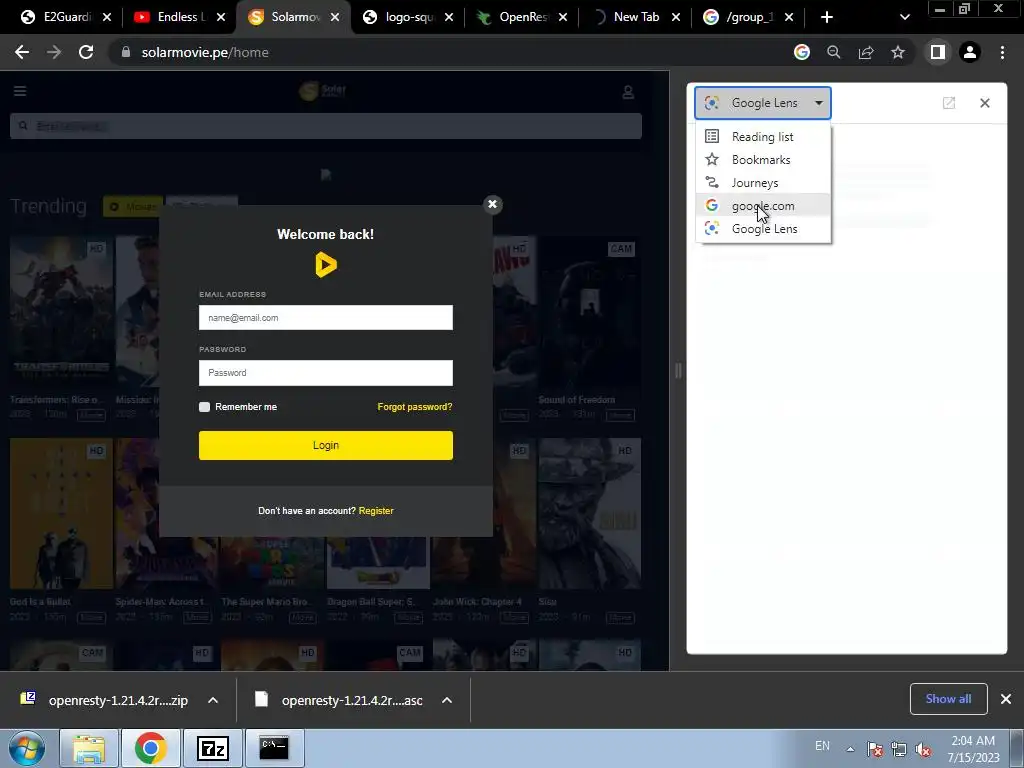Click Show all downloads
This screenshot has width=1024, height=768.
tap(948, 699)
